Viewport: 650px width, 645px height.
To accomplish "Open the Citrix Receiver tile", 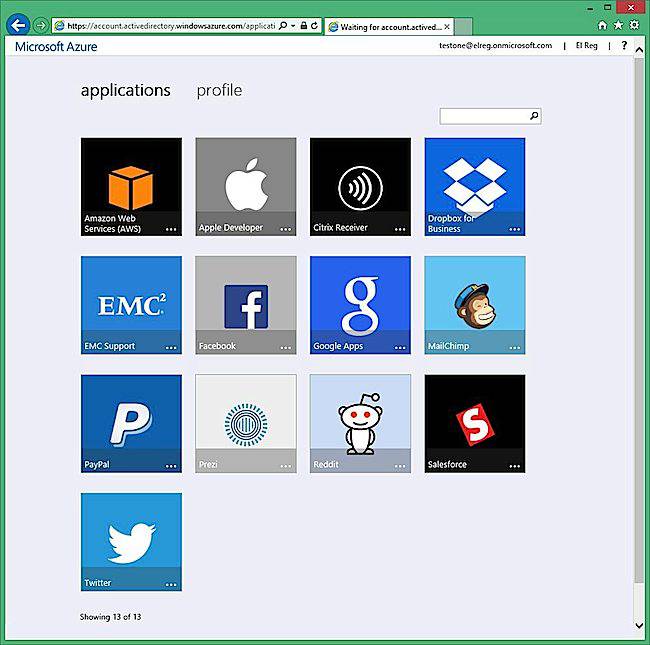I will pos(360,187).
